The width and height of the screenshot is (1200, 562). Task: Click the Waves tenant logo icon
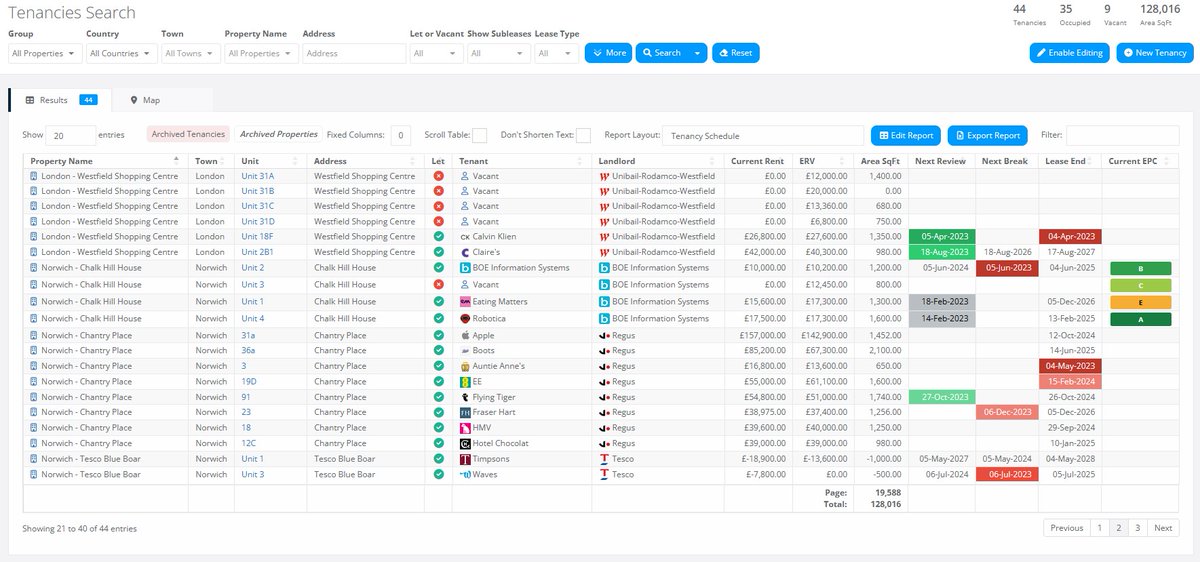tap(464, 474)
